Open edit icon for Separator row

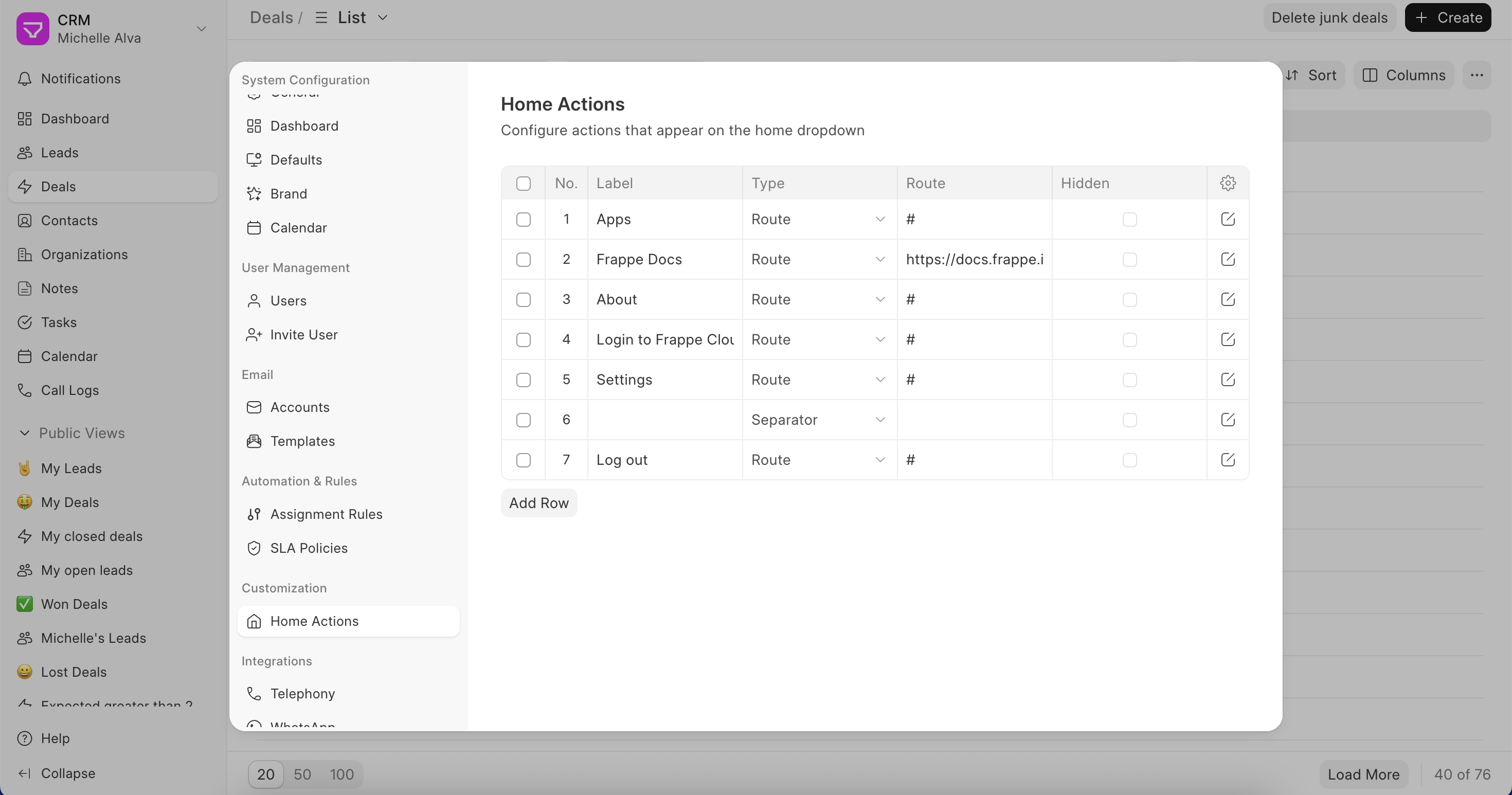coord(1227,420)
